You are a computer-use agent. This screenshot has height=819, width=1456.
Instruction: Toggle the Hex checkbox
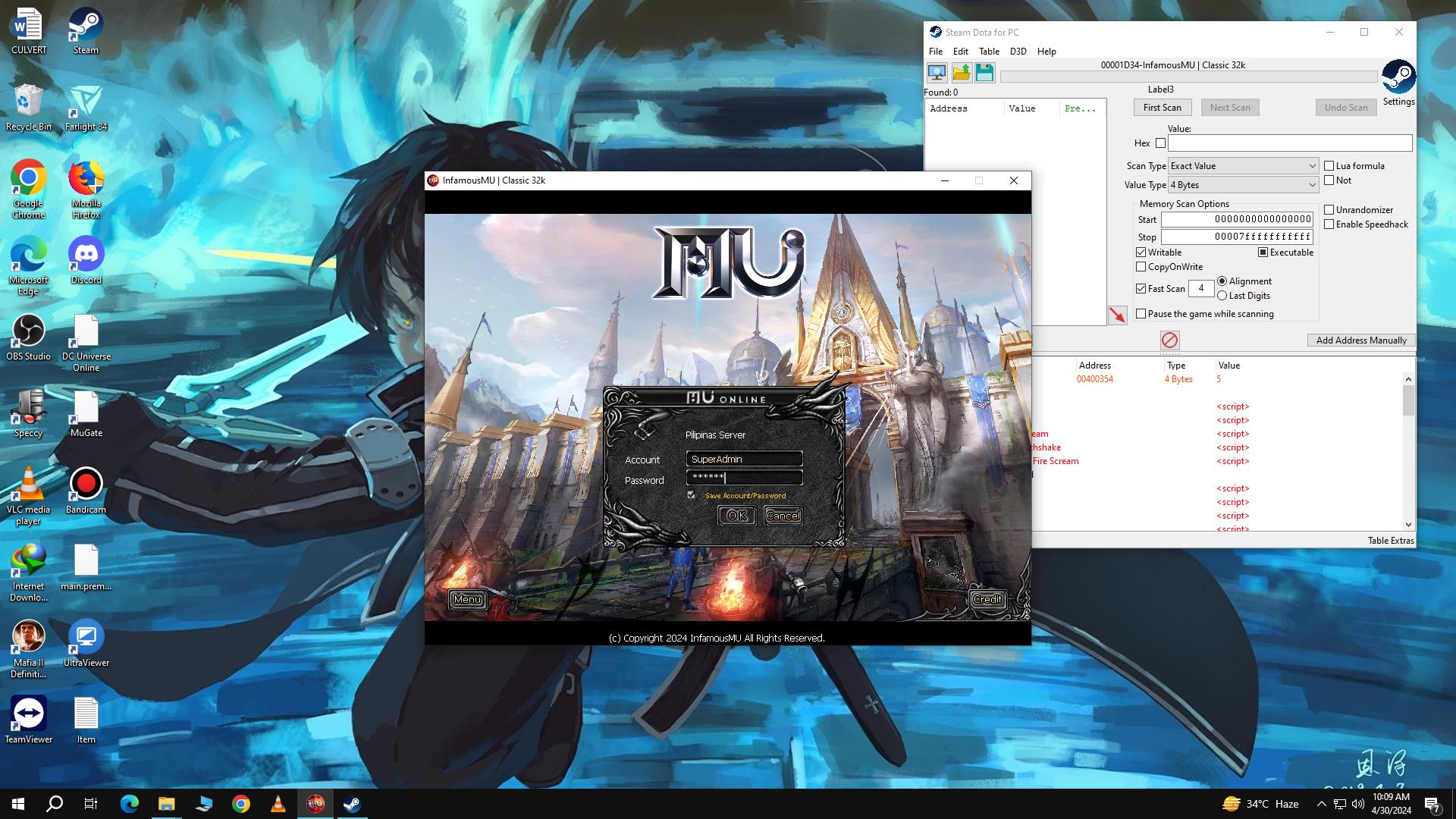click(1160, 143)
